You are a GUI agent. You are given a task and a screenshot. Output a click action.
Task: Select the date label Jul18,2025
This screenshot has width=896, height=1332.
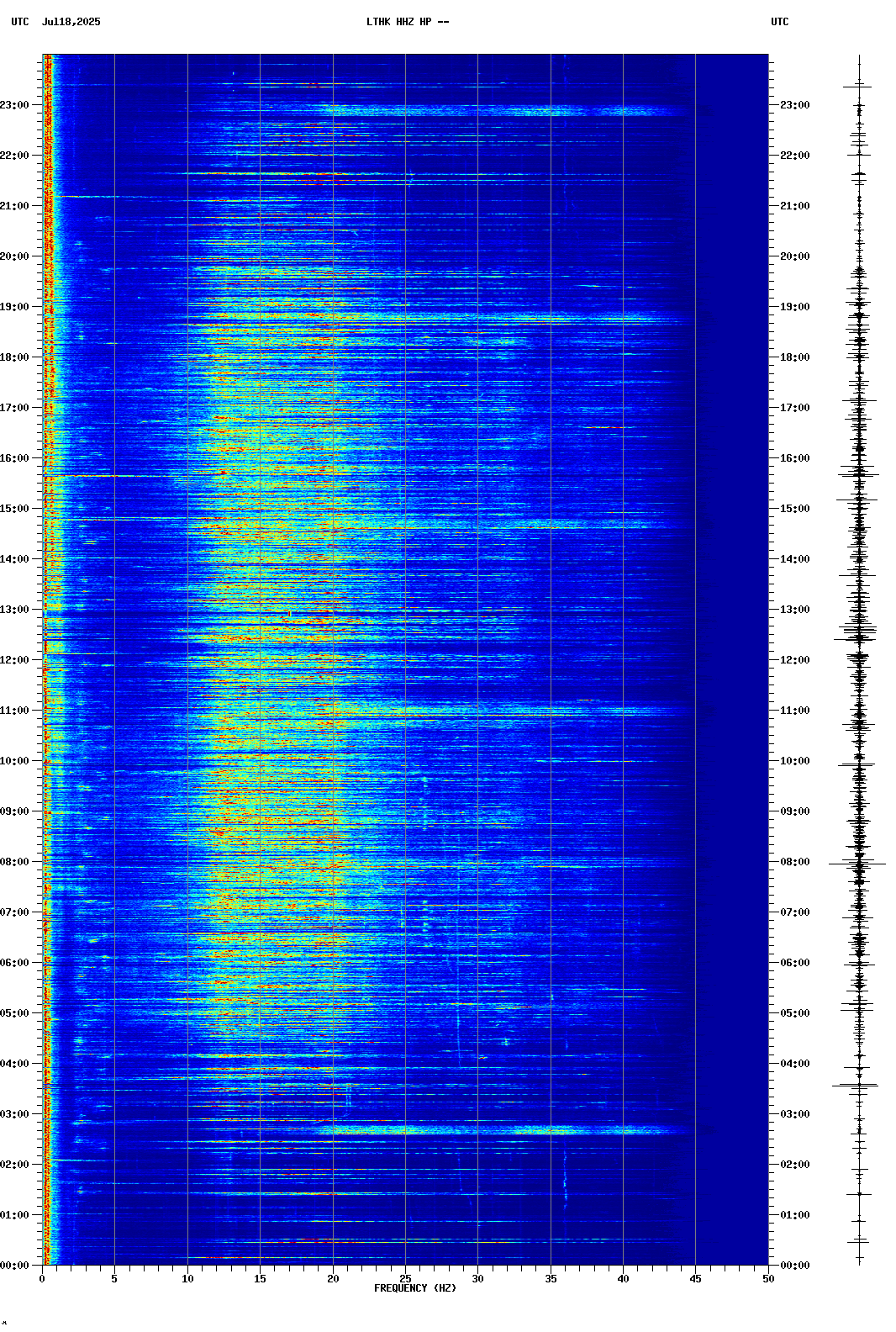point(71,22)
